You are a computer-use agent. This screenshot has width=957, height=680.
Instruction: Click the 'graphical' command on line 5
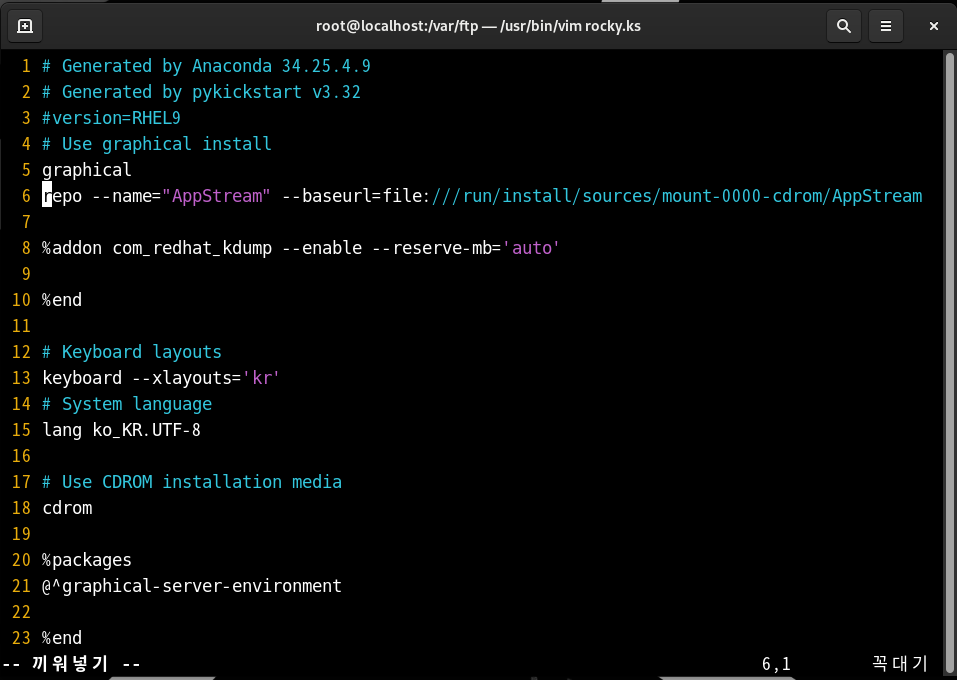(x=87, y=170)
